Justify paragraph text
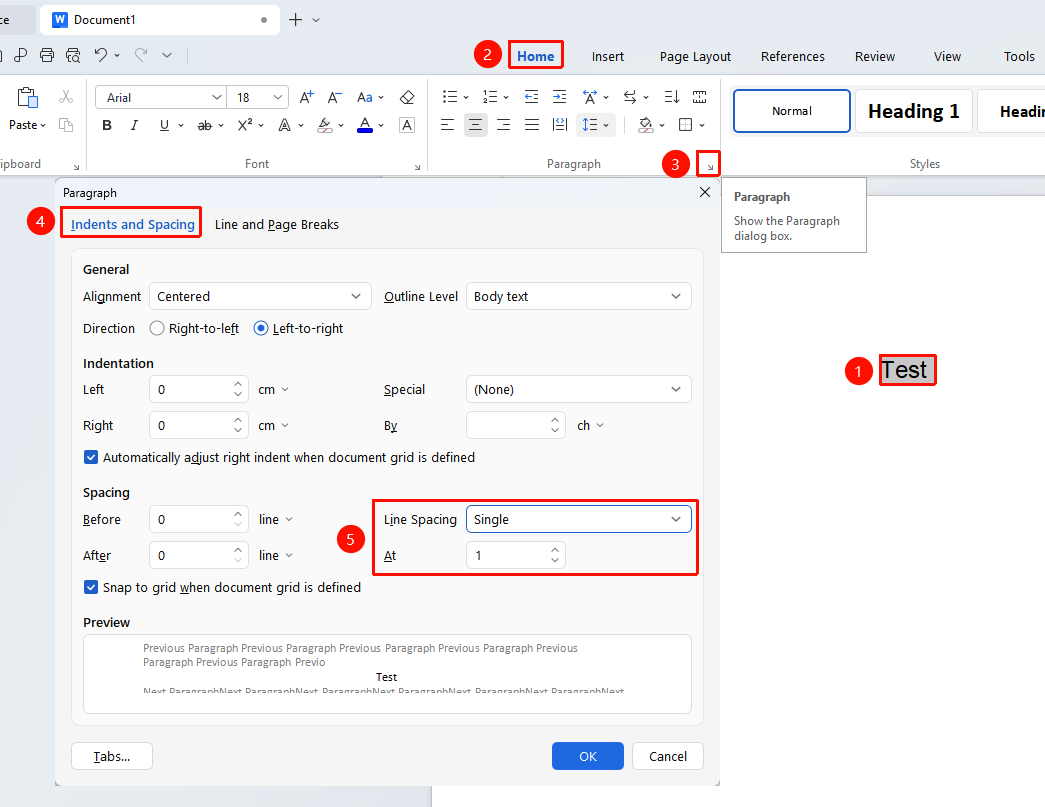Viewport: 1045px width, 807px height. pyautogui.click(x=532, y=125)
